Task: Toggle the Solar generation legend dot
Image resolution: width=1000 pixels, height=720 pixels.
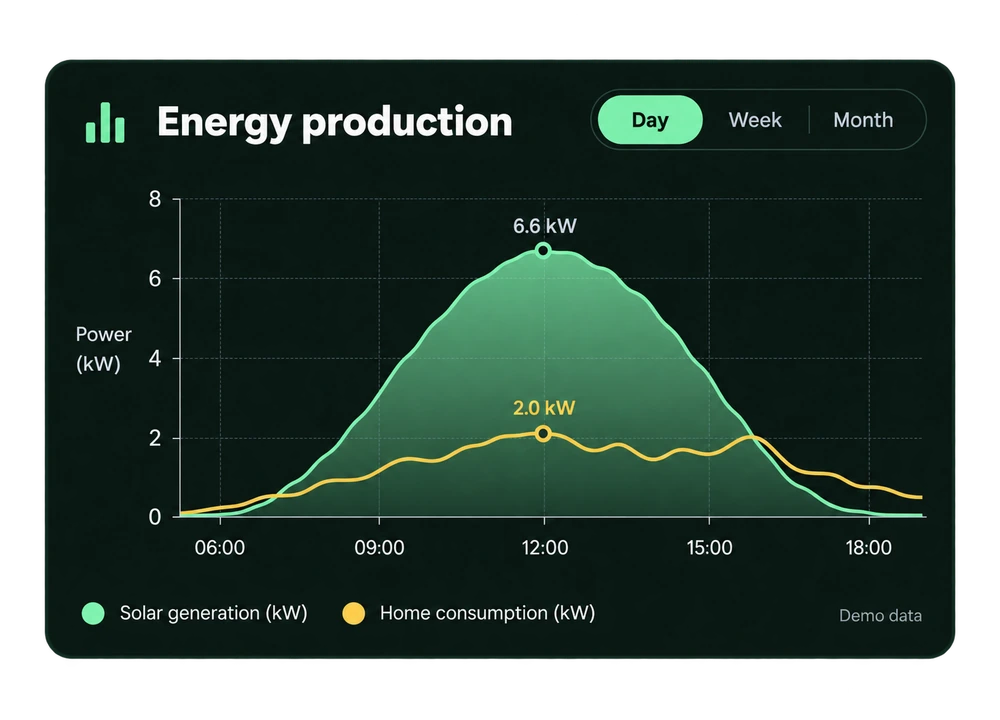Action: (x=93, y=613)
